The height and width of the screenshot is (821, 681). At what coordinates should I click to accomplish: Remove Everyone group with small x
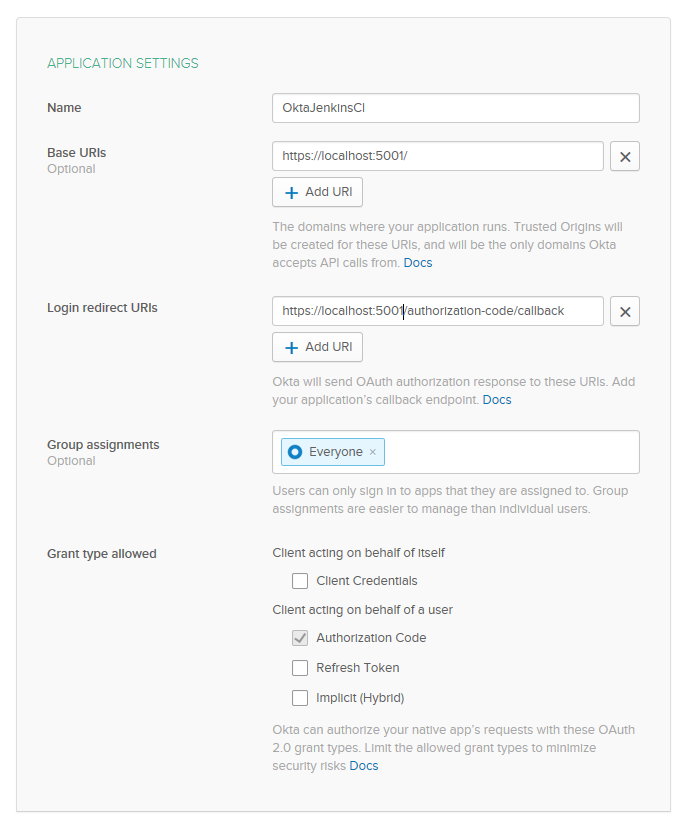point(373,452)
